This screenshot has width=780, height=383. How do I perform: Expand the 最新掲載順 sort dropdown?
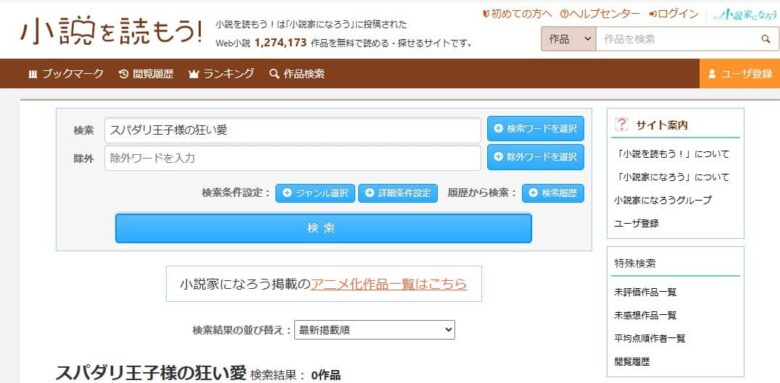[x=375, y=330]
